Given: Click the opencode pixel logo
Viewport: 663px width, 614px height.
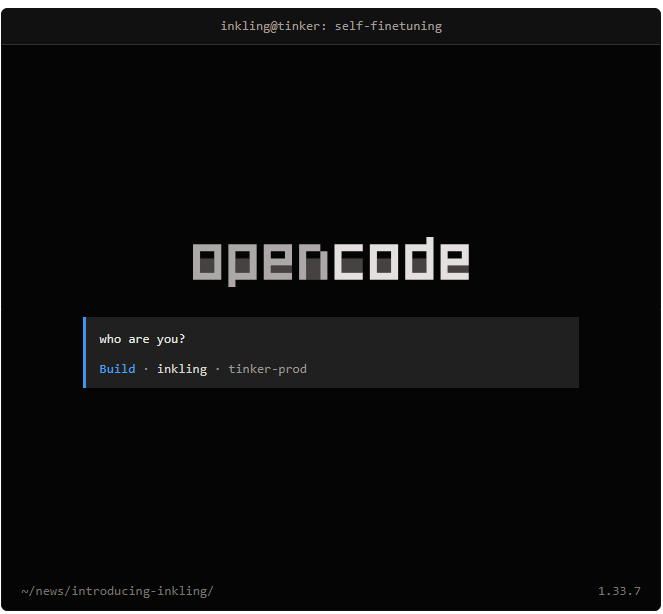Looking at the screenshot, I should click(331, 262).
